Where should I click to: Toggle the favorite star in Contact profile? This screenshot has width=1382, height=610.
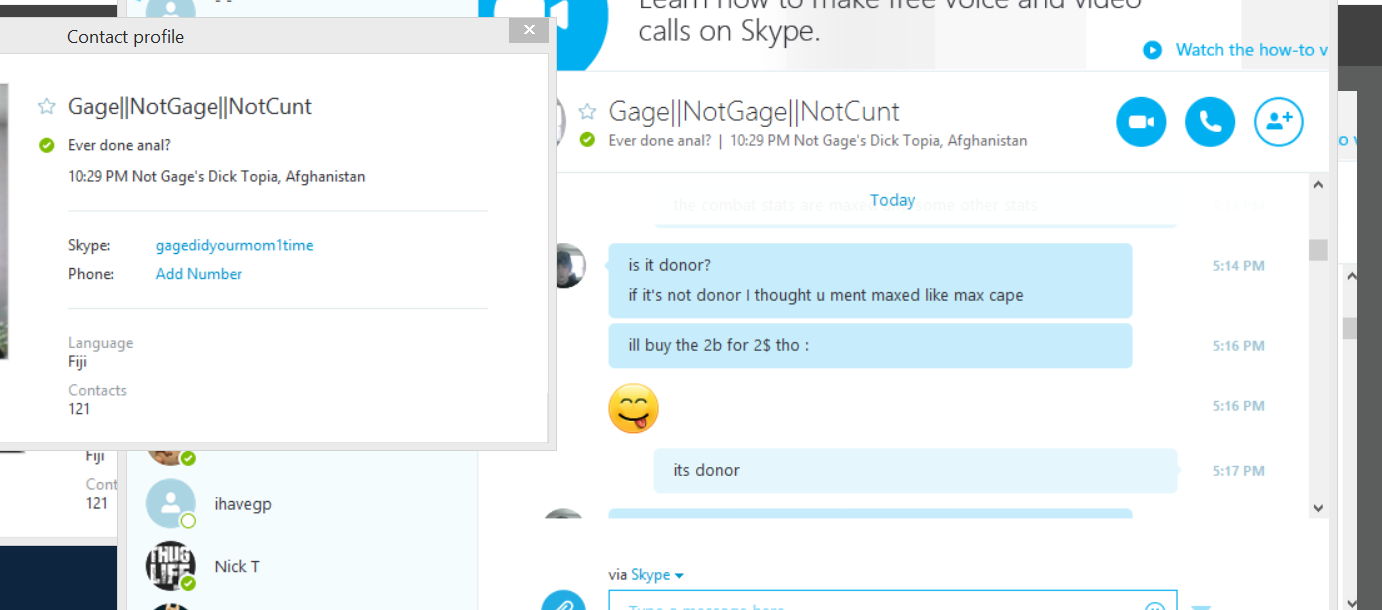[x=46, y=106]
